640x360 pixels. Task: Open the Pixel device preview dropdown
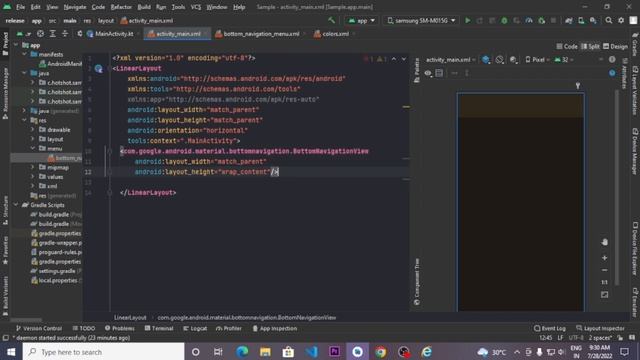click(x=538, y=60)
